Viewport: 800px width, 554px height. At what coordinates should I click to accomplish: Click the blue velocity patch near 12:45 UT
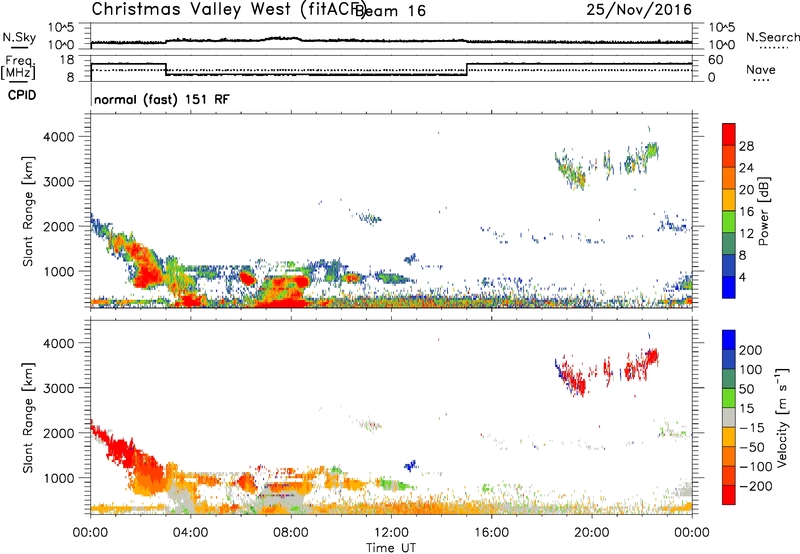411,465
